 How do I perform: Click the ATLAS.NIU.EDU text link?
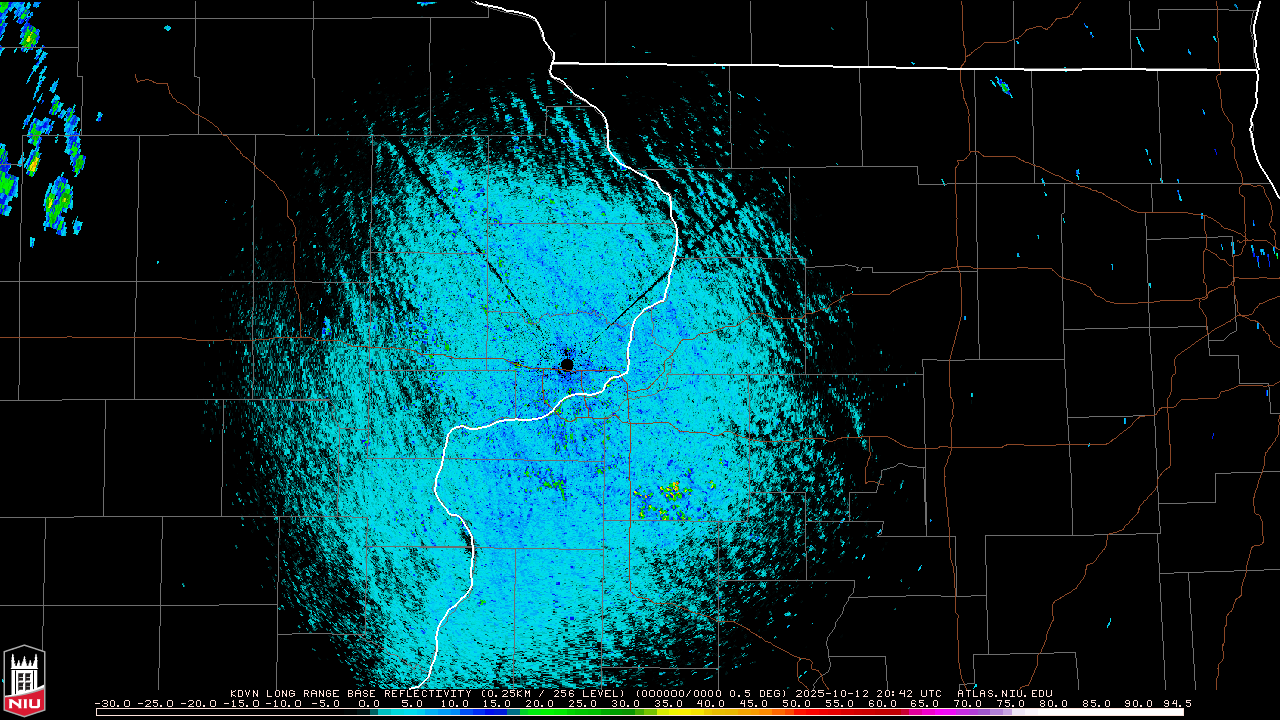(x=1004, y=693)
